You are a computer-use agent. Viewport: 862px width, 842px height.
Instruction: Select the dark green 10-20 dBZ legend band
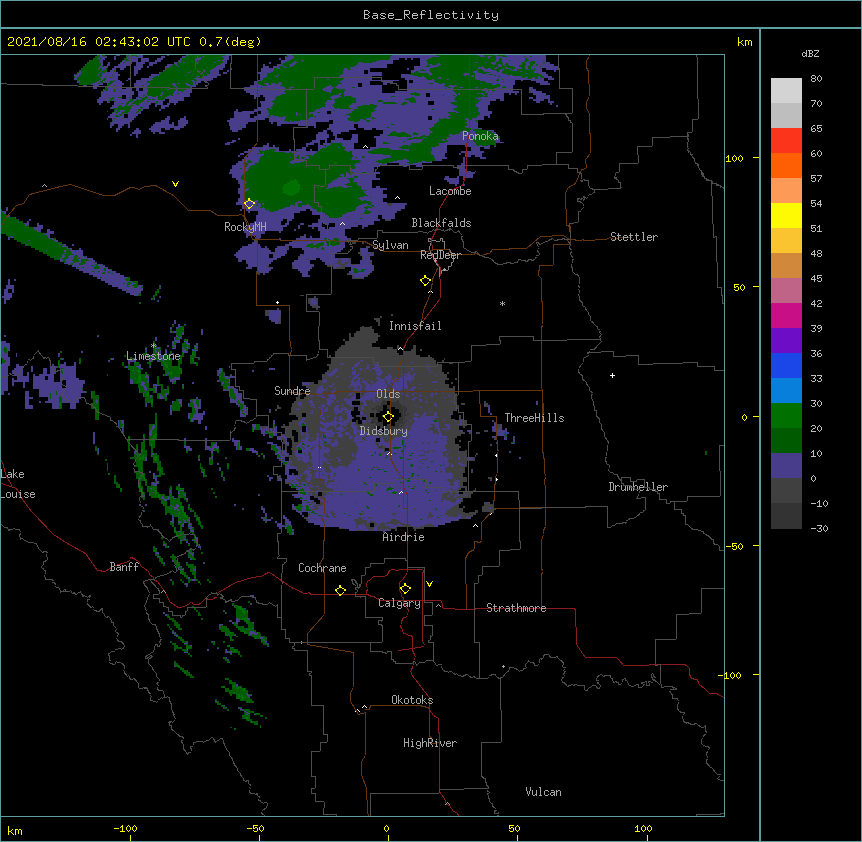coord(786,441)
